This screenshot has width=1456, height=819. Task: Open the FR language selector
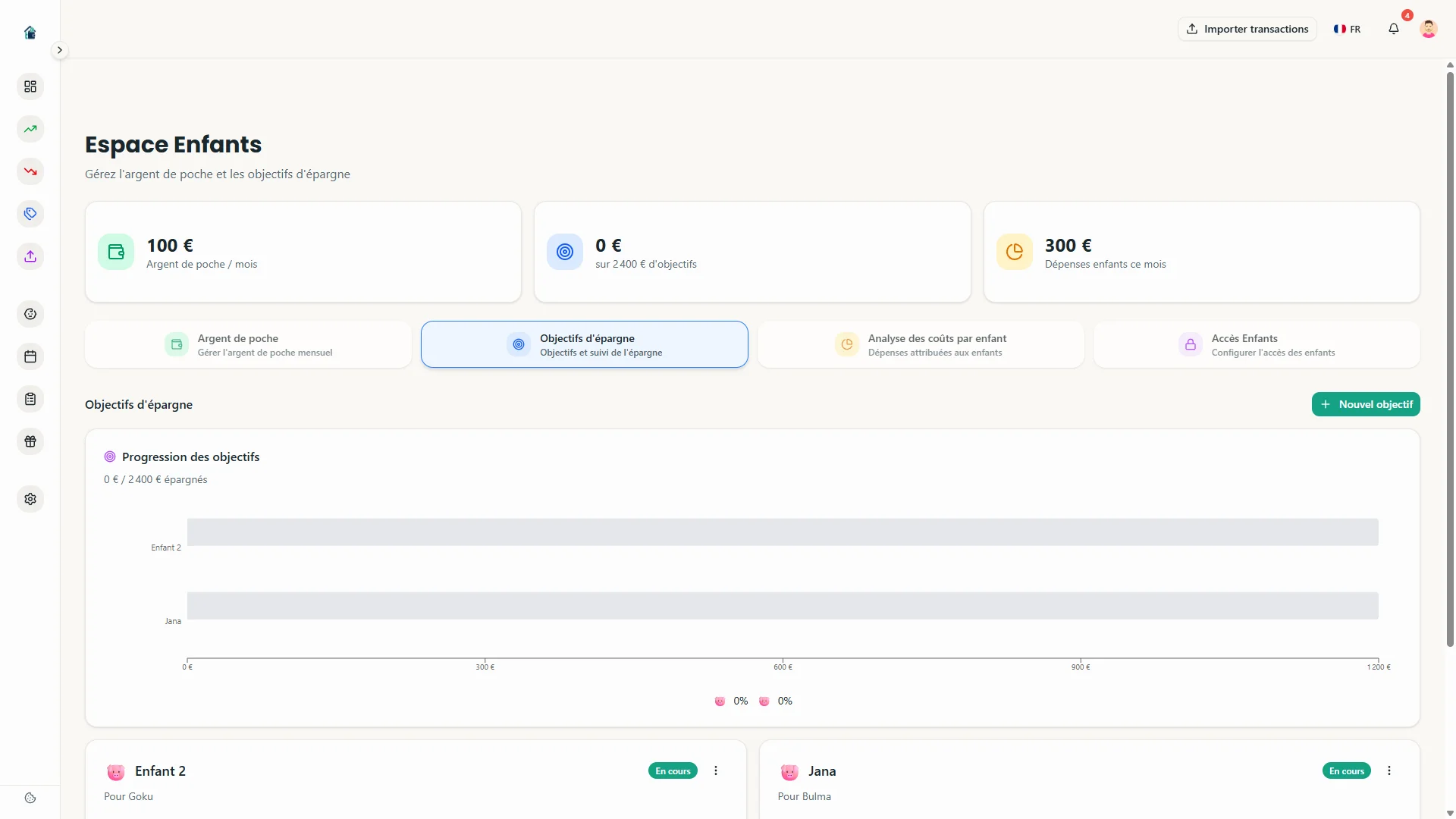coord(1347,29)
